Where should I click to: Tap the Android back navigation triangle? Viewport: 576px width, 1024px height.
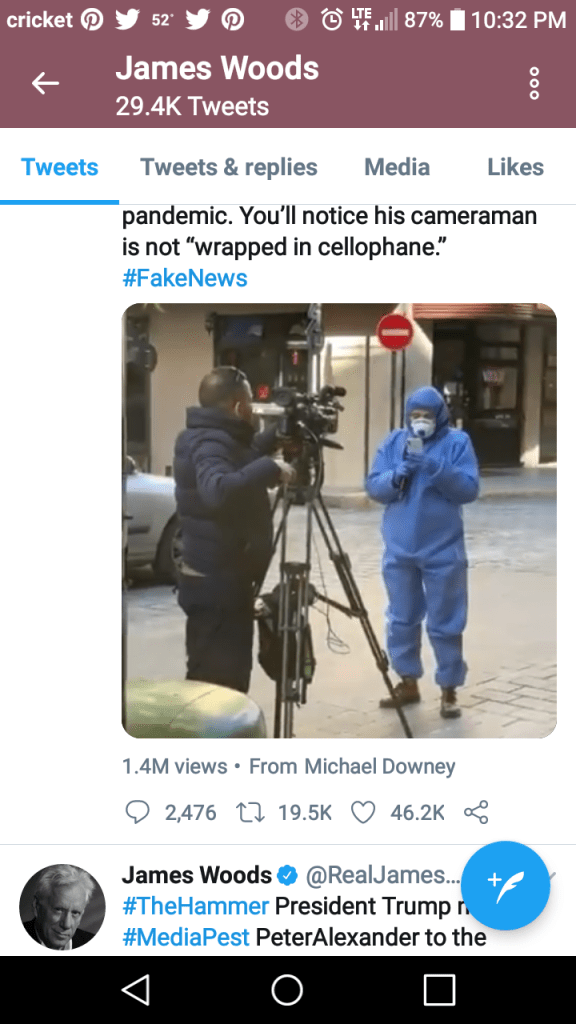point(136,989)
